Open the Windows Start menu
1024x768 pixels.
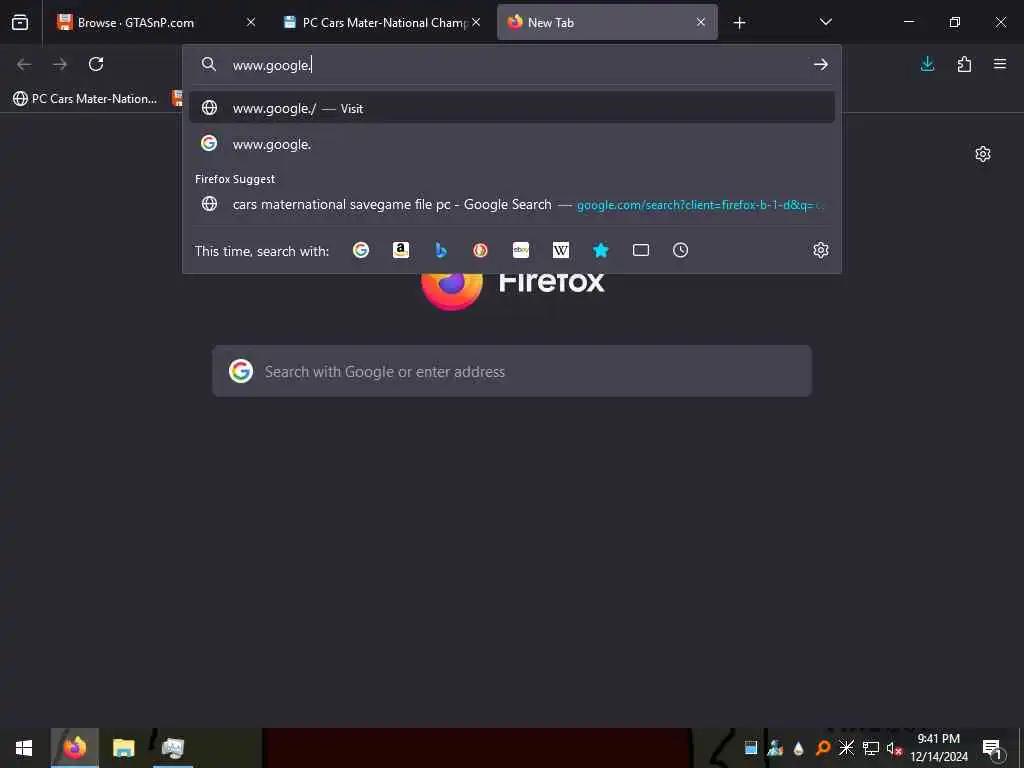(24, 748)
